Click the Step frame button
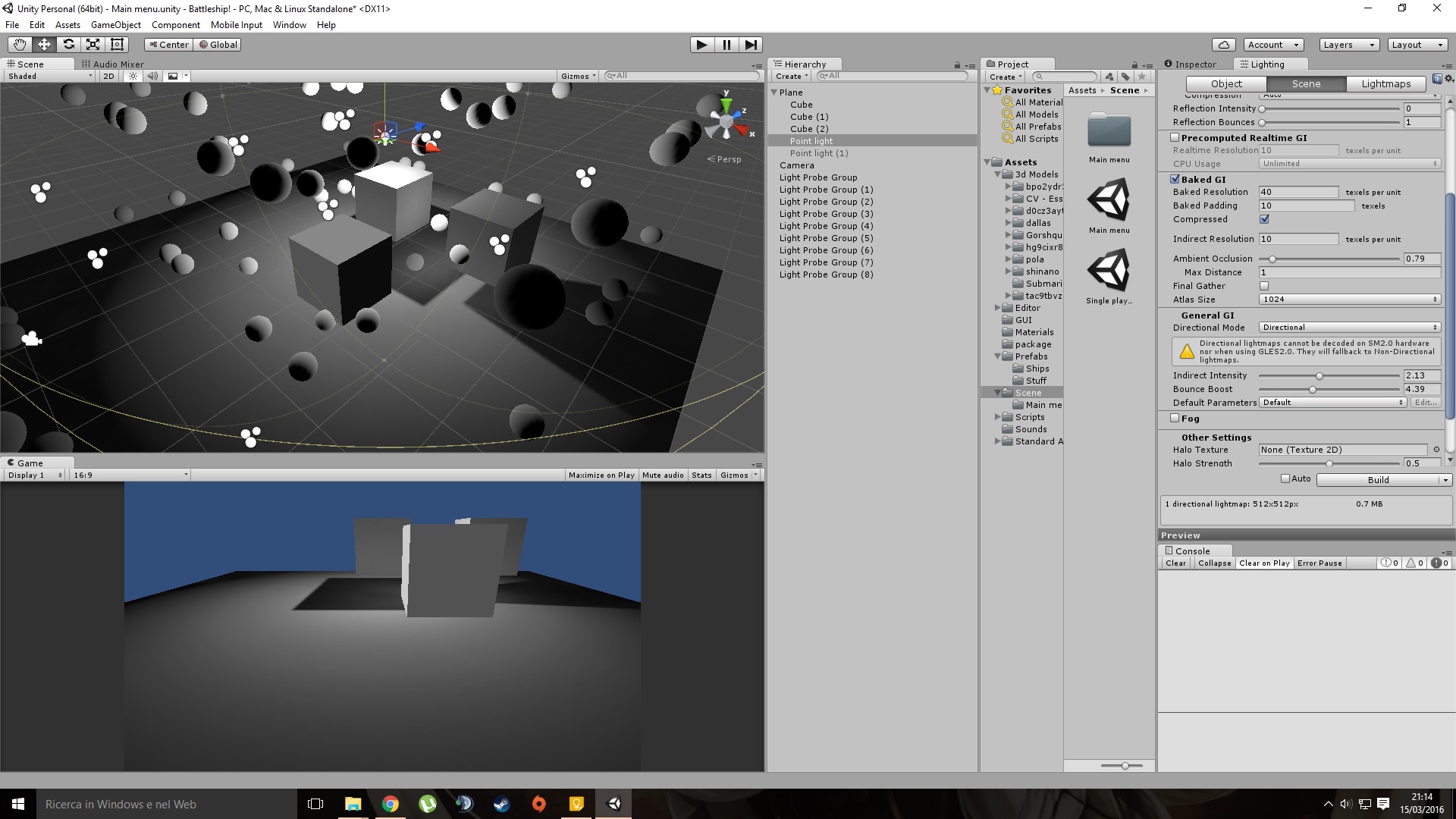 click(x=751, y=45)
